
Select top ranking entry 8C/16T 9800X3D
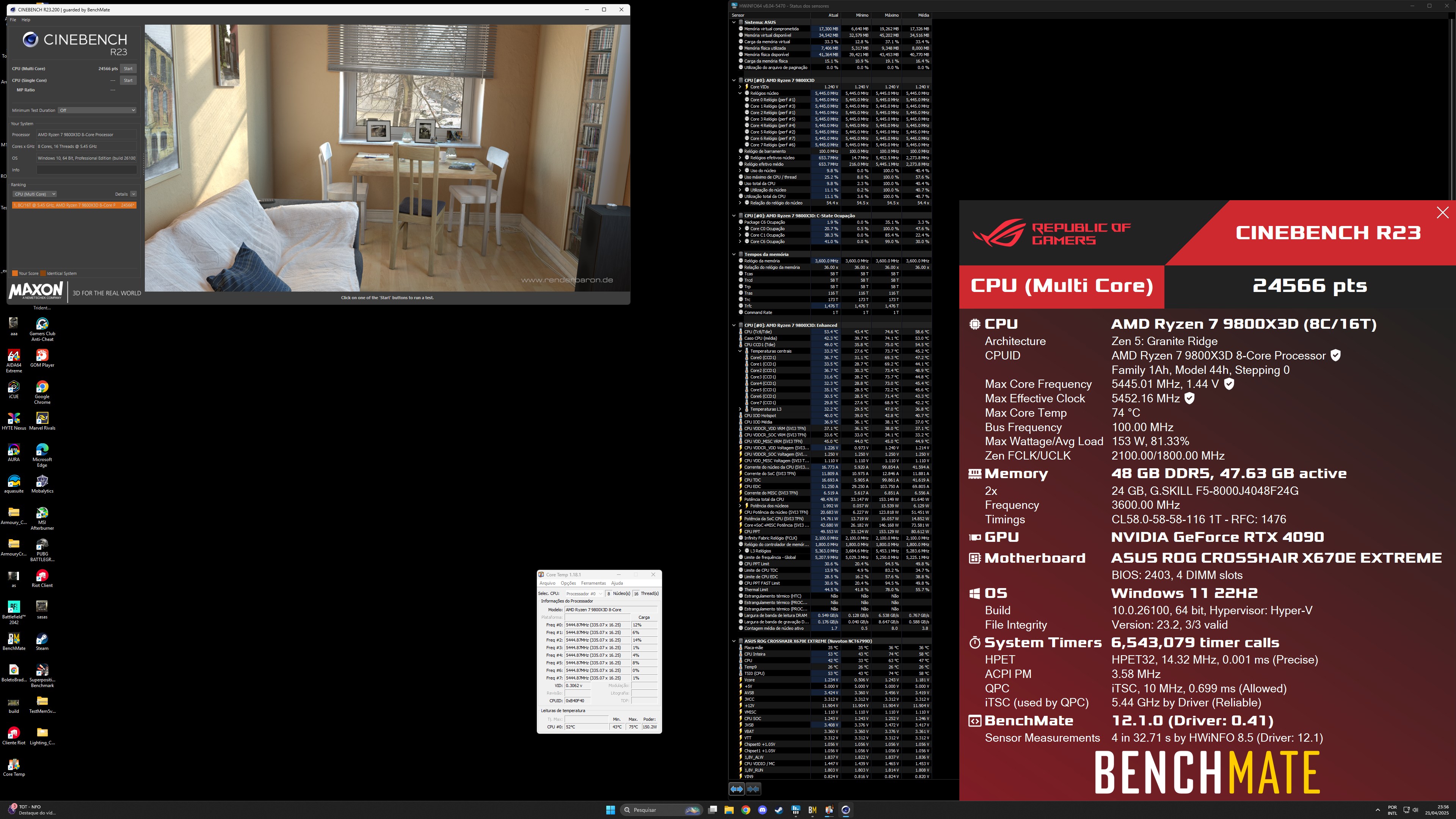click(74, 205)
